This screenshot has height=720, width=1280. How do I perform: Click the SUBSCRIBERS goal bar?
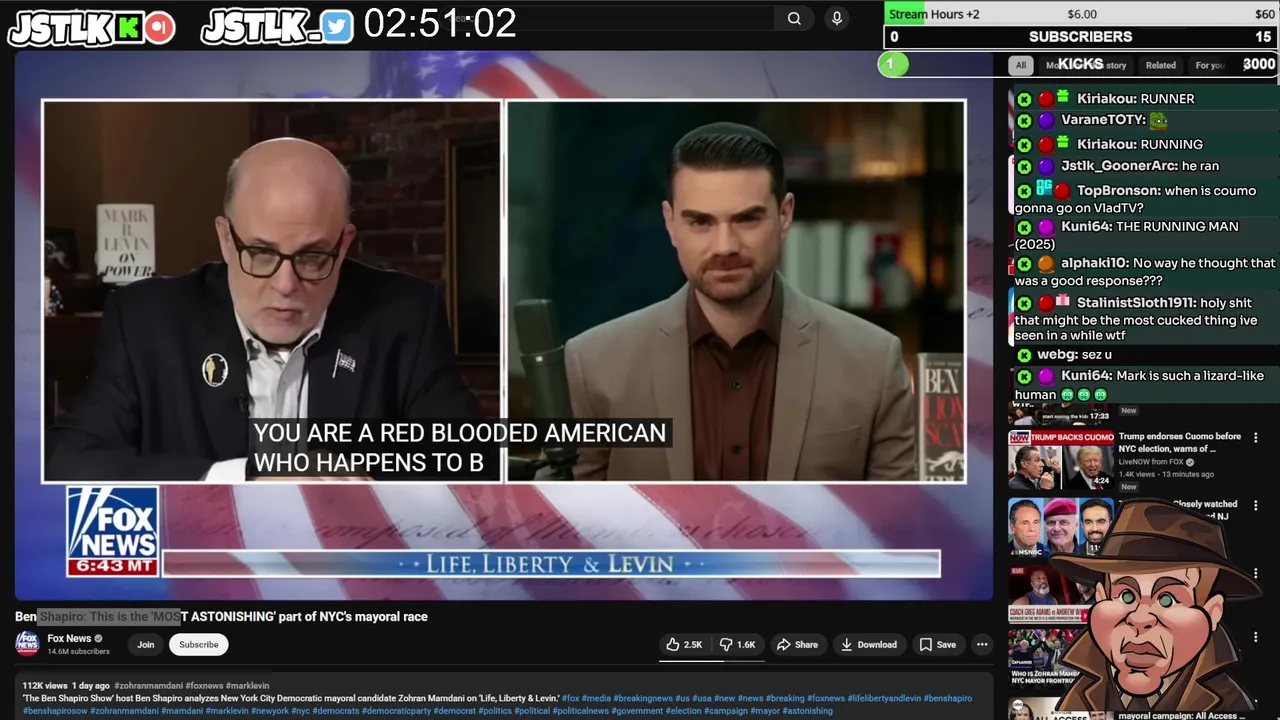(1081, 37)
